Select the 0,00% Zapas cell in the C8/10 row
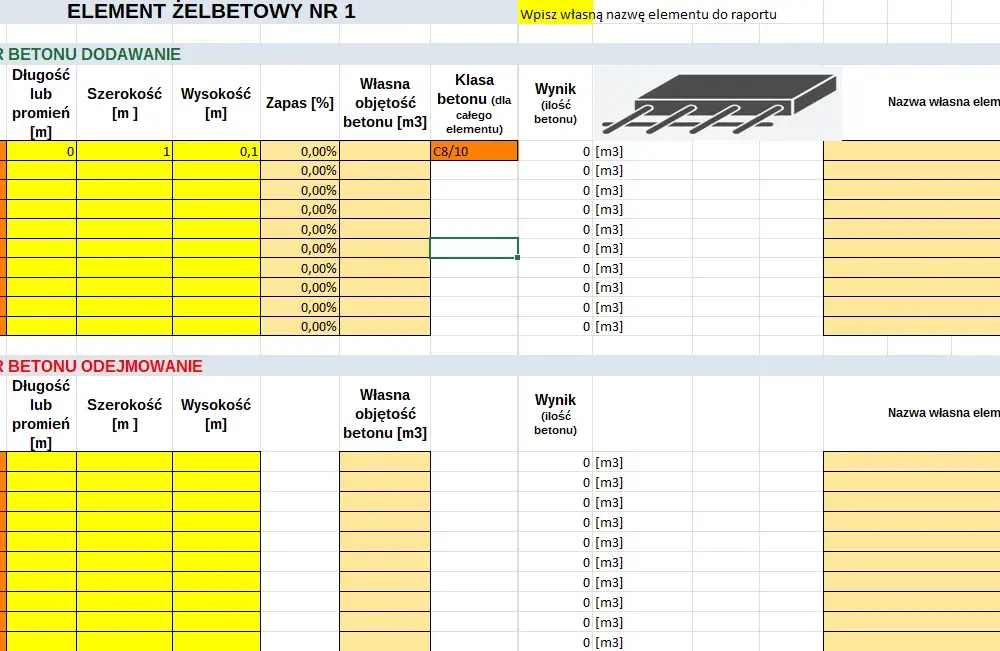This screenshot has width=1000, height=651. (x=300, y=151)
